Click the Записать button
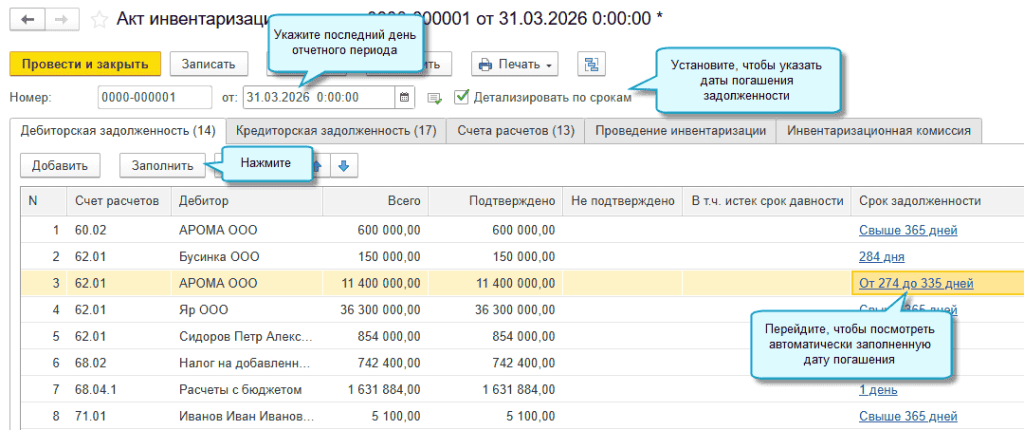 tap(208, 63)
